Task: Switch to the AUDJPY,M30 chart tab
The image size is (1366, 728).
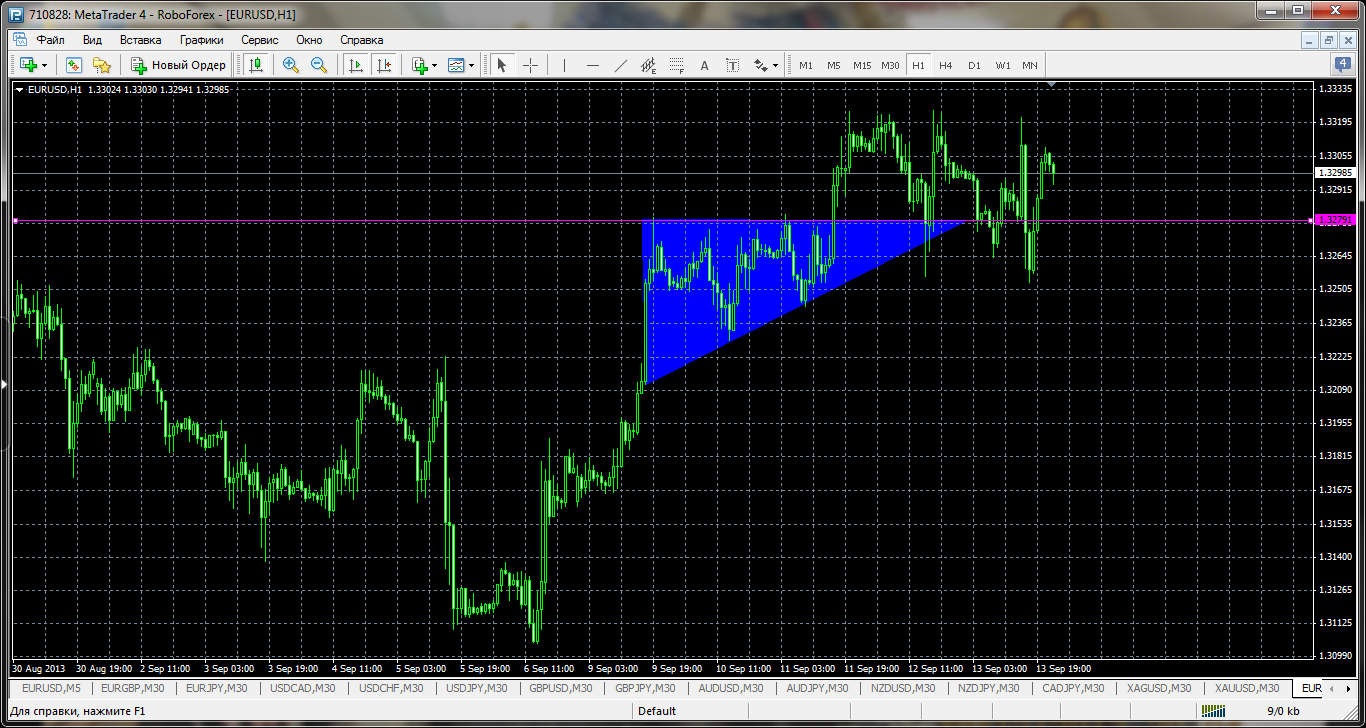Action: [x=815, y=688]
